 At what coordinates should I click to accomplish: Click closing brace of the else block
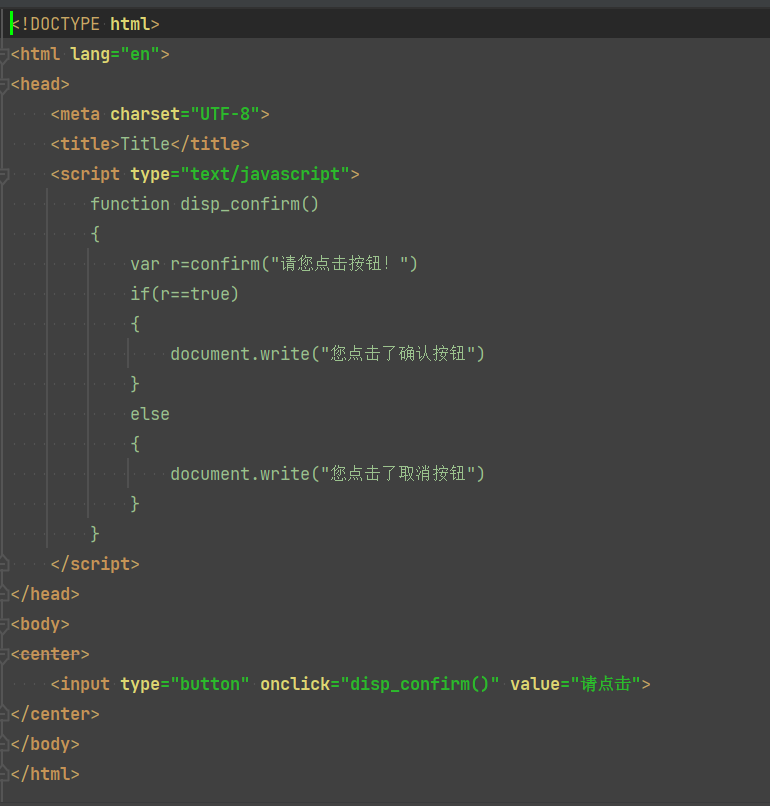(x=135, y=504)
